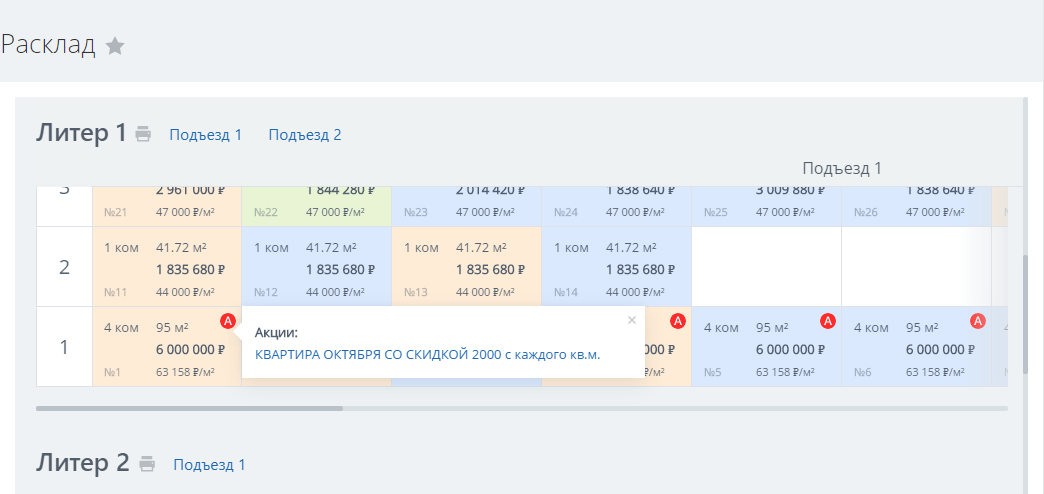Screen dimensions: 1044x494
Task: Print Литер 2 using printer icon
Action: [x=147, y=465]
